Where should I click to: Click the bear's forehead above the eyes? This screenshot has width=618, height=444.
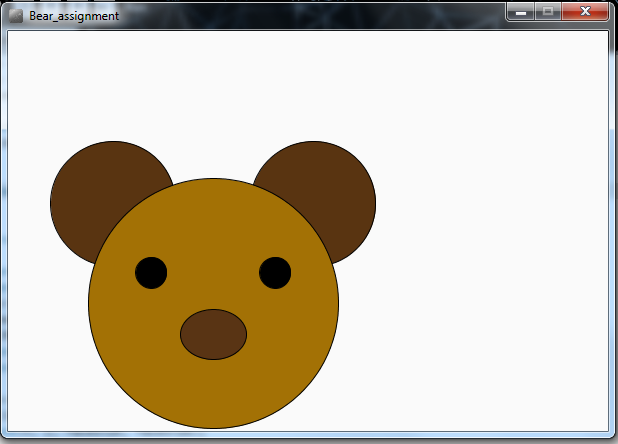point(213,220)
